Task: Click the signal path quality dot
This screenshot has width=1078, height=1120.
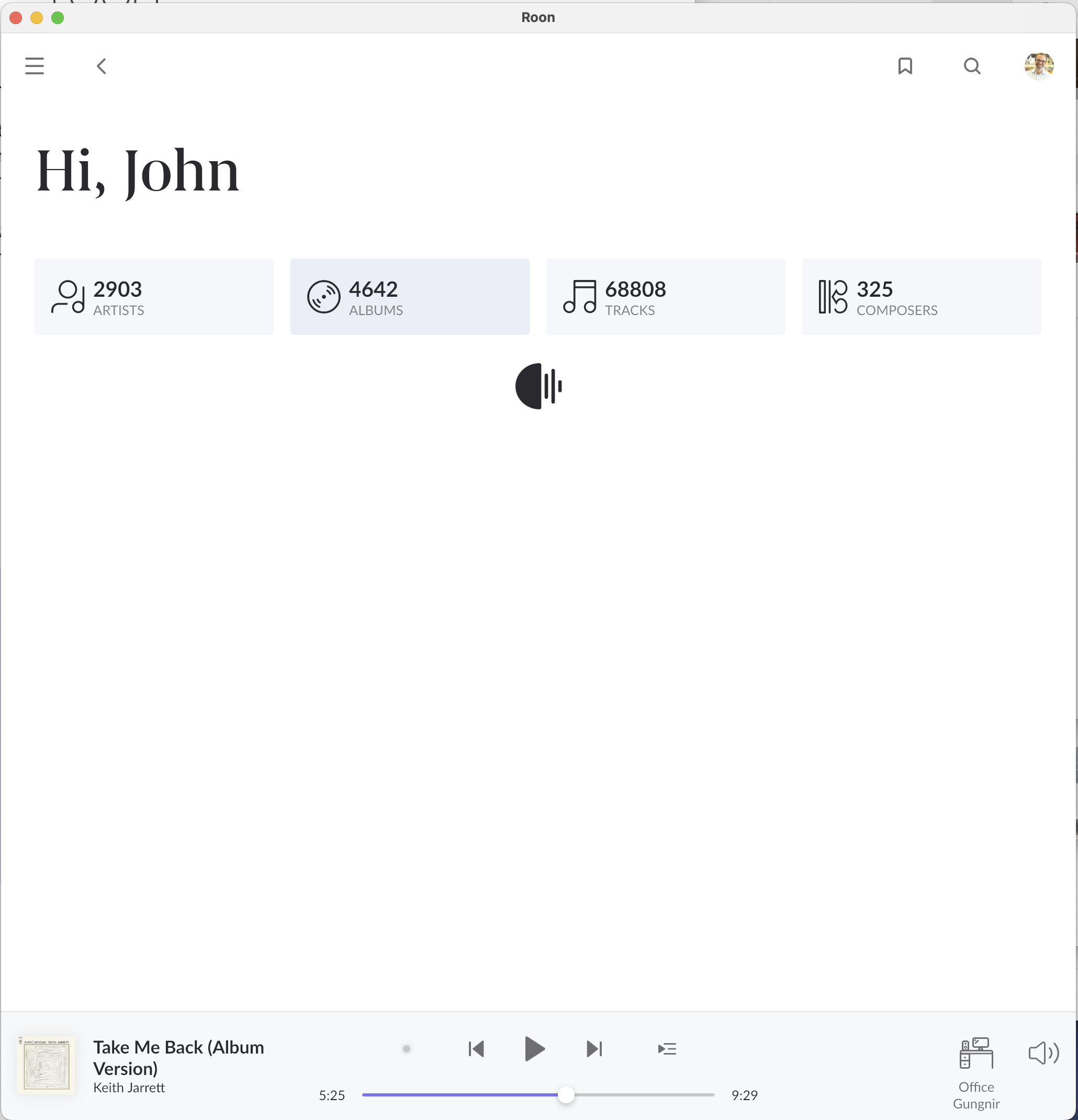Action: (406, 1049)
